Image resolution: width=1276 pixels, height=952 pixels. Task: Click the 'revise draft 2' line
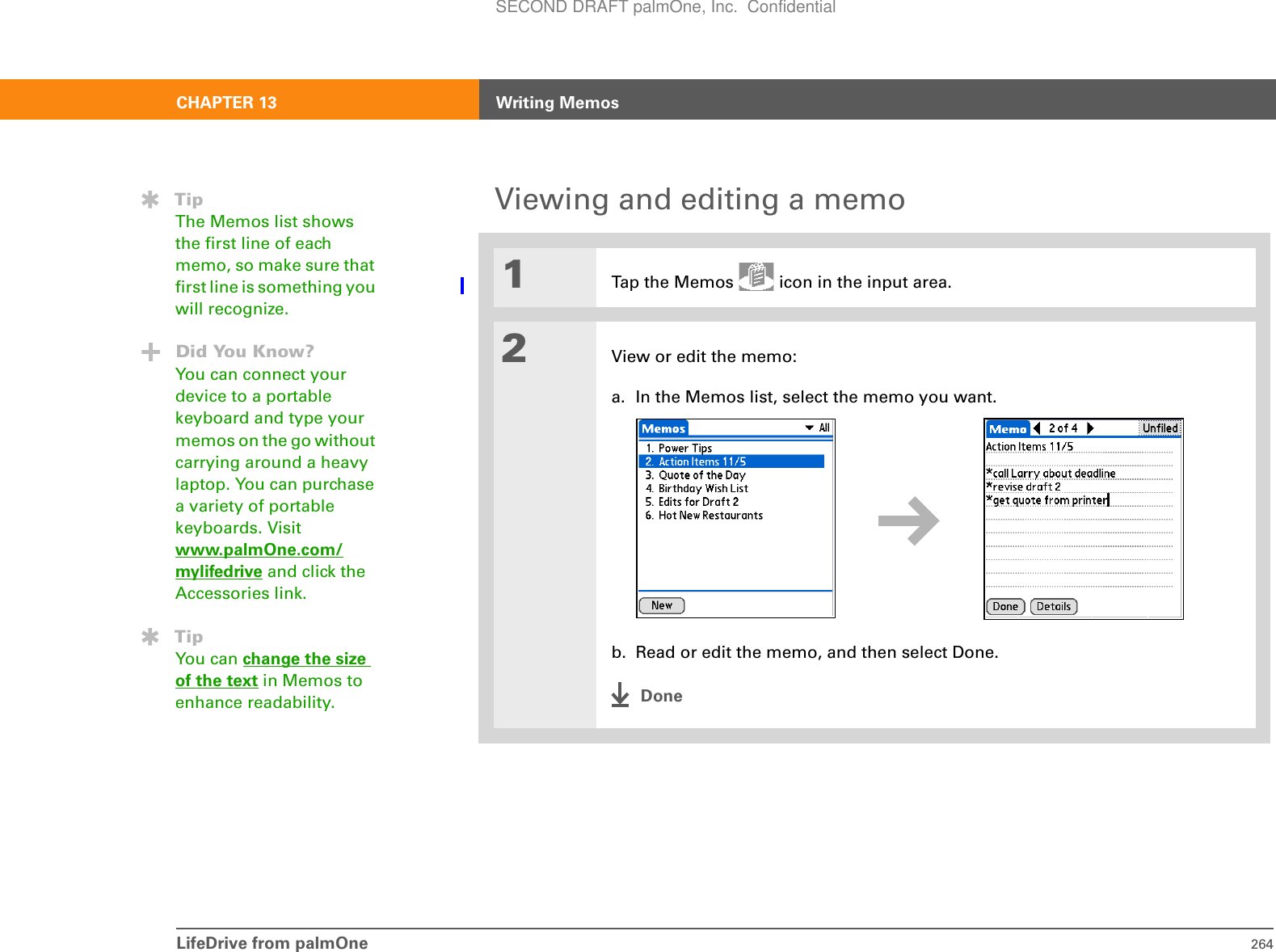pos(1023,487)
